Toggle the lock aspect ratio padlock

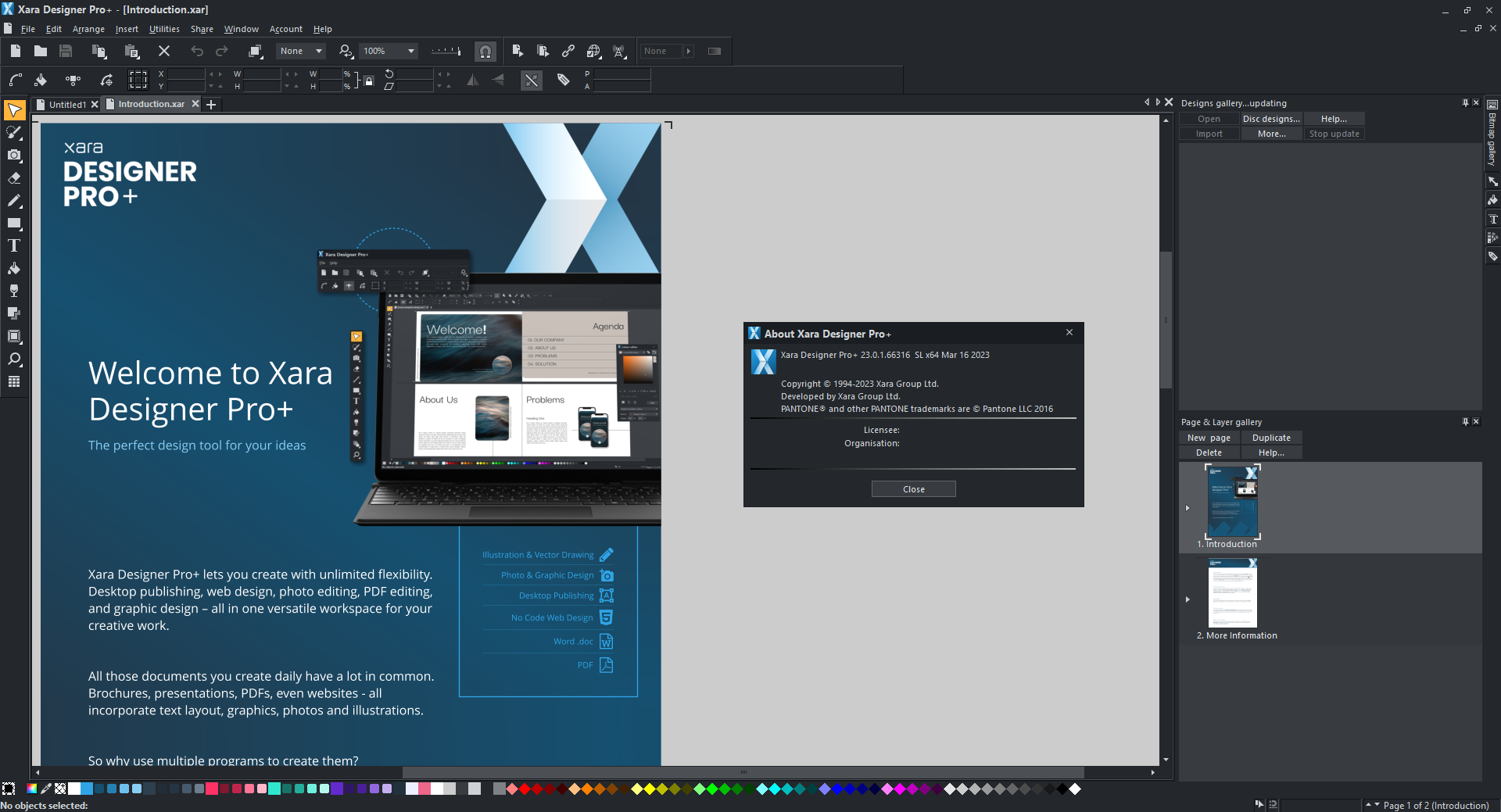(x=369, y=80)
